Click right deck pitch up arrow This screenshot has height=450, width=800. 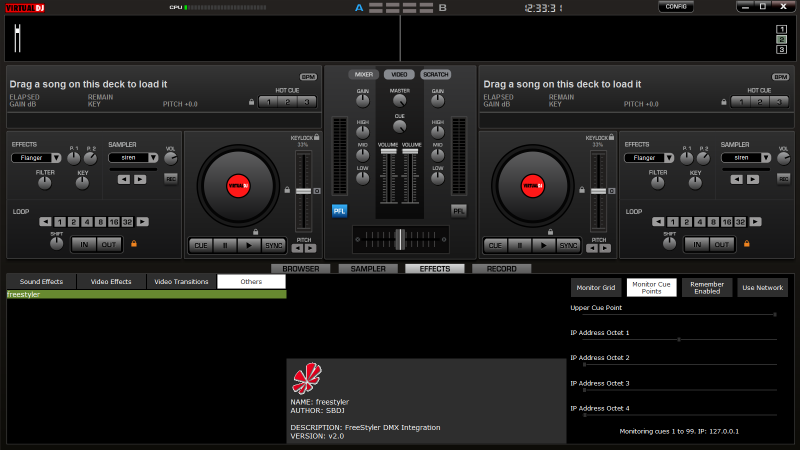(x=605, y=248)
